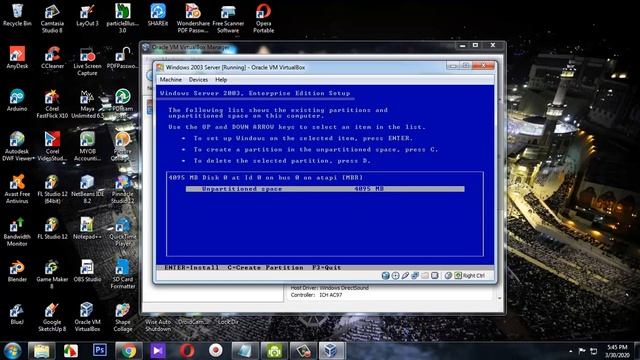Select the SHAREit desktop icon
Viewport: 640px width, 360px height.
[158, 16]
